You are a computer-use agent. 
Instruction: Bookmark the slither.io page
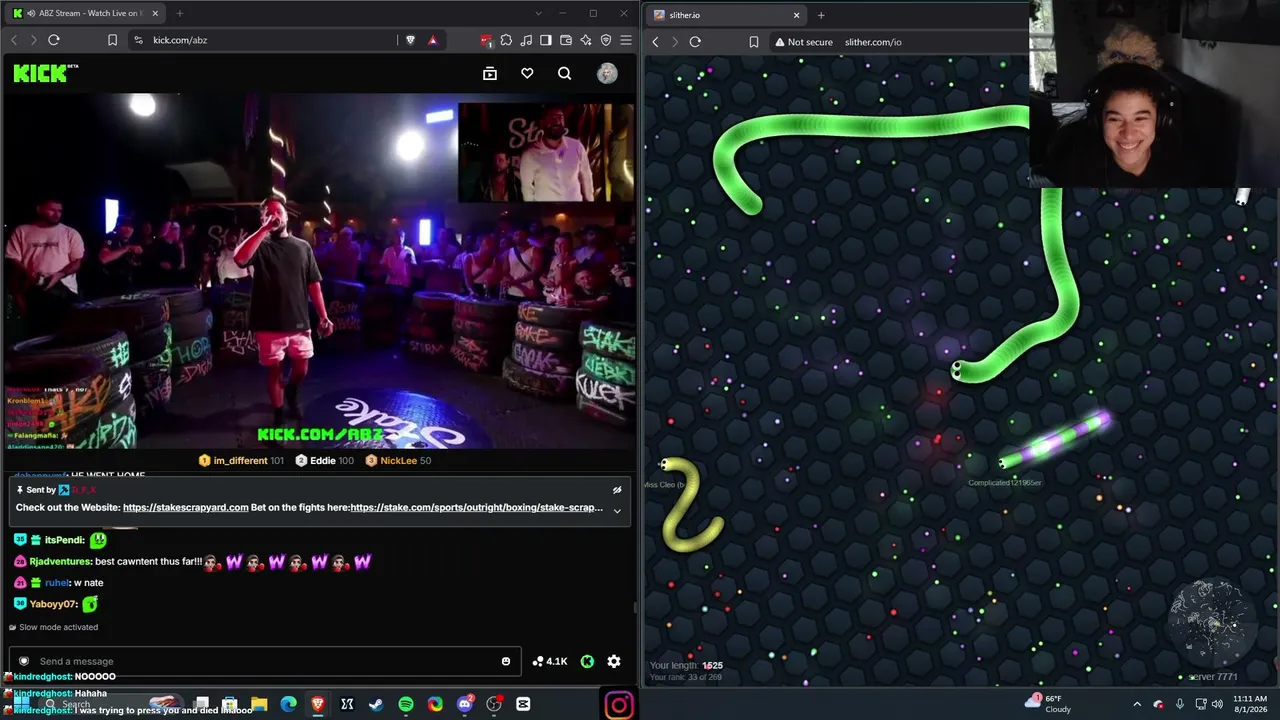tap(753, 42)
